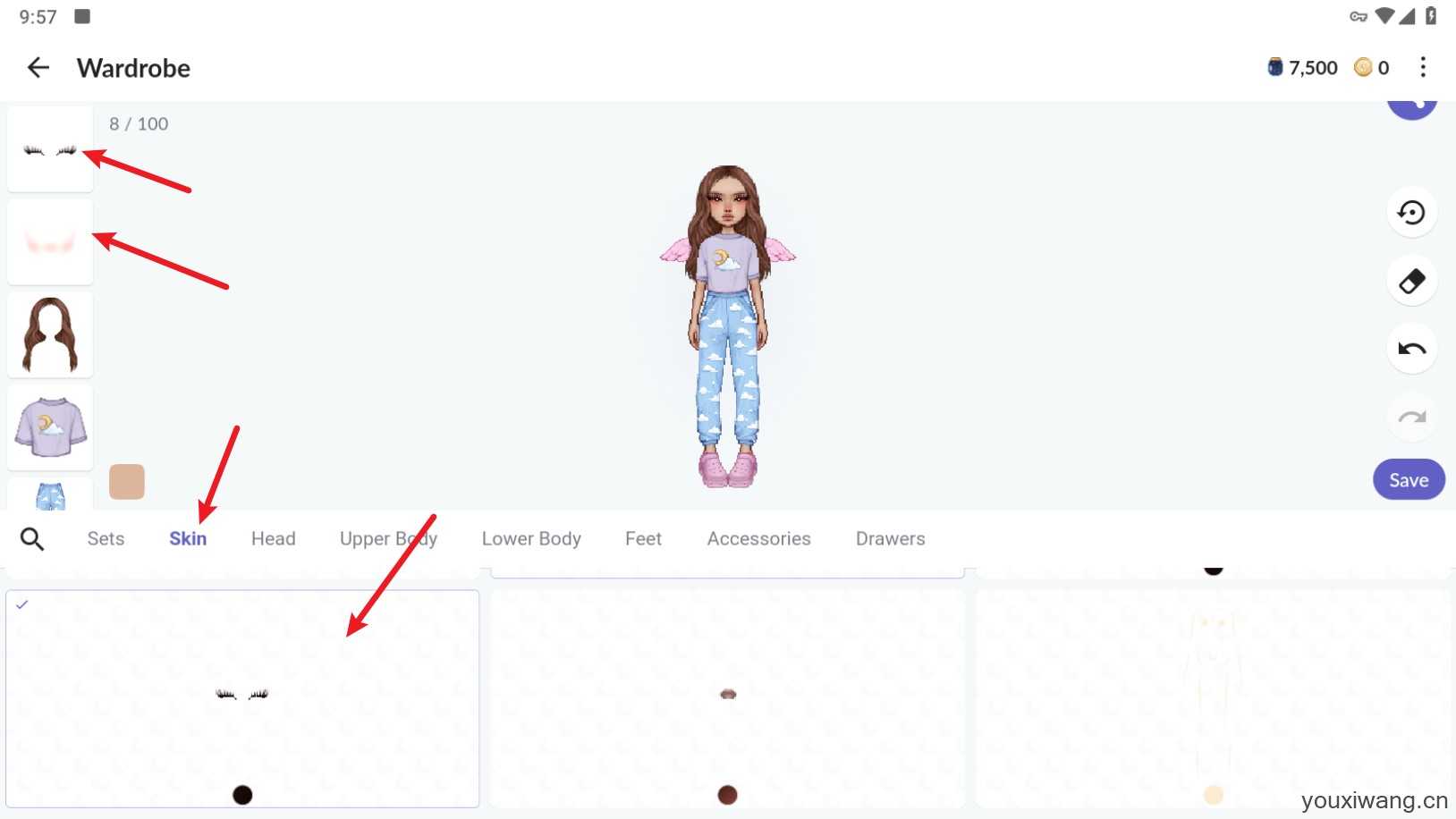Tap the blue gem currency 7,500
Screen dimensions: 1456x819
tap(1302, 68)
